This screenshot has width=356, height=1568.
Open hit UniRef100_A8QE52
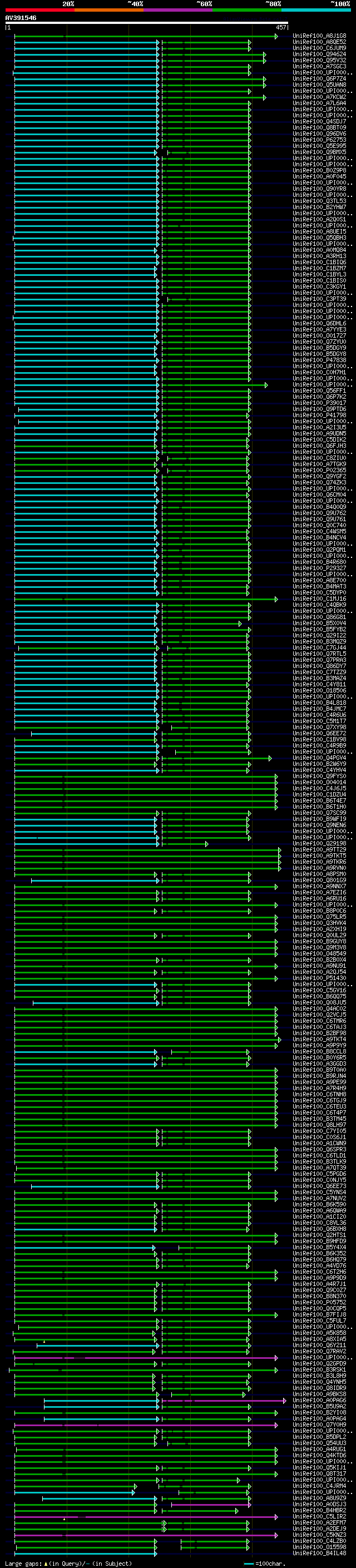tap(319, 42)
